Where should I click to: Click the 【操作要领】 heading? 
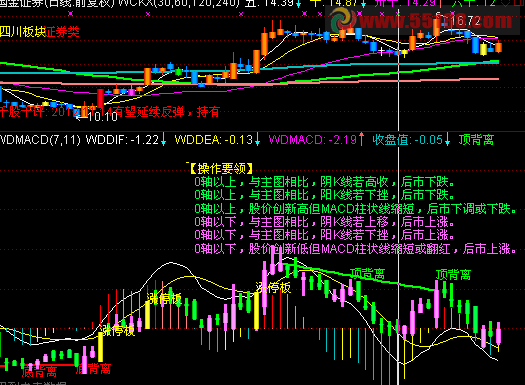click(x=221, y=168)
